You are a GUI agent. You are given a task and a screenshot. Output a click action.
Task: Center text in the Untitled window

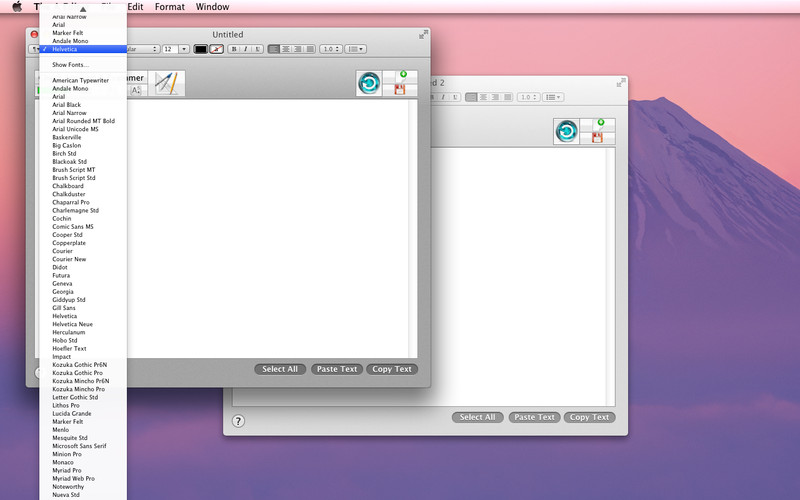286,49
